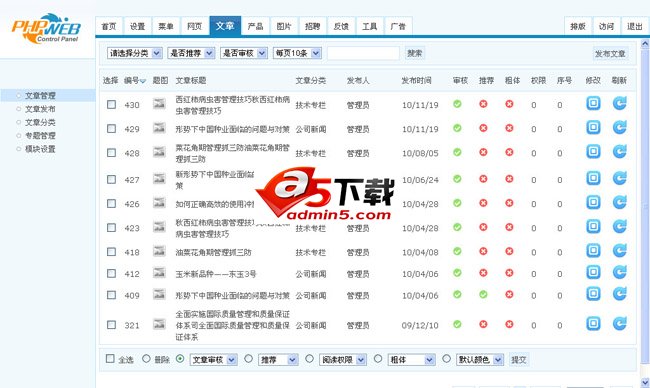Open the 图片 tab

284,26
